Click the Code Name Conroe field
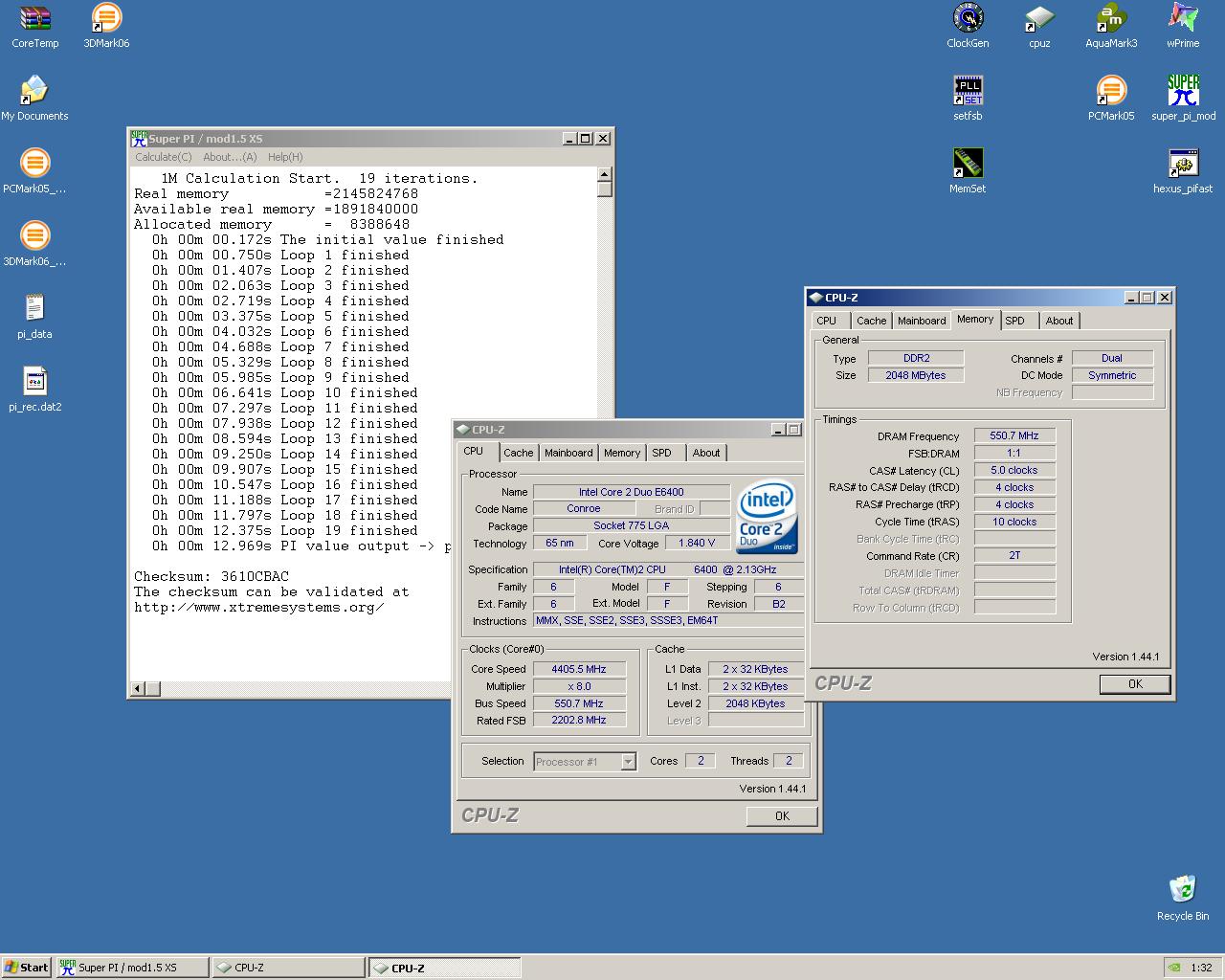This screenshot has width=1225, height=980. [x=584, y=508]
